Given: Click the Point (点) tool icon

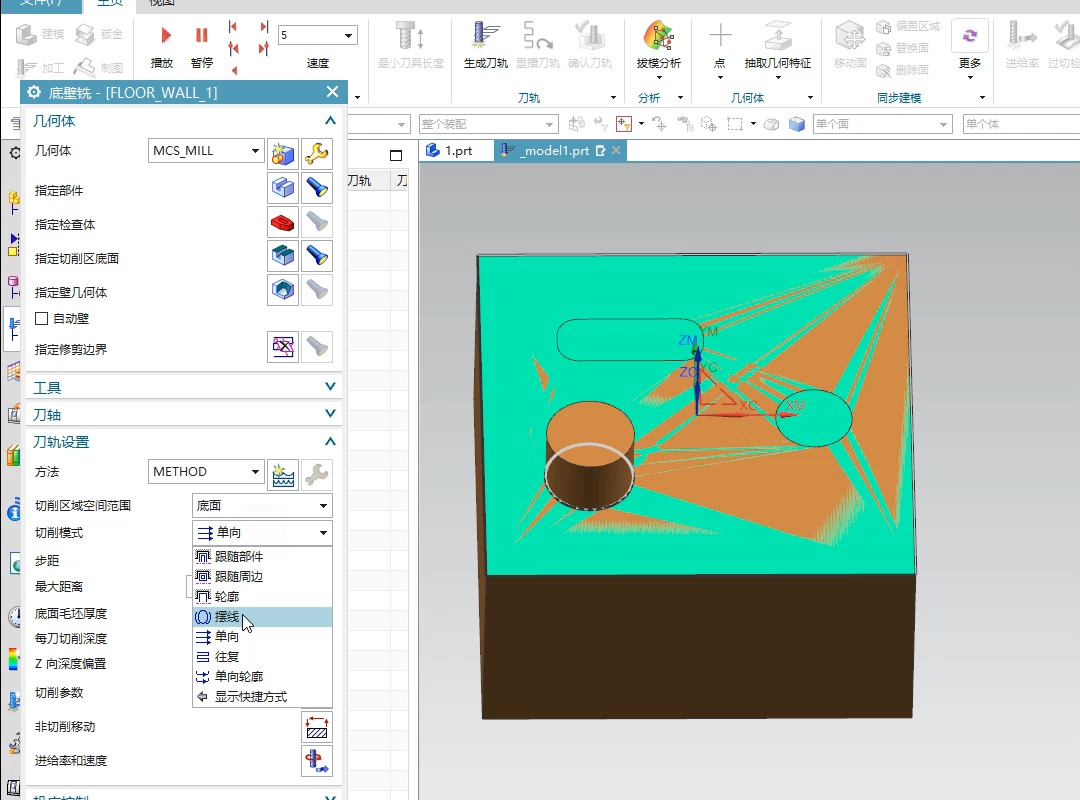Looking at the screenshot, I should click(x=720, y=36).
